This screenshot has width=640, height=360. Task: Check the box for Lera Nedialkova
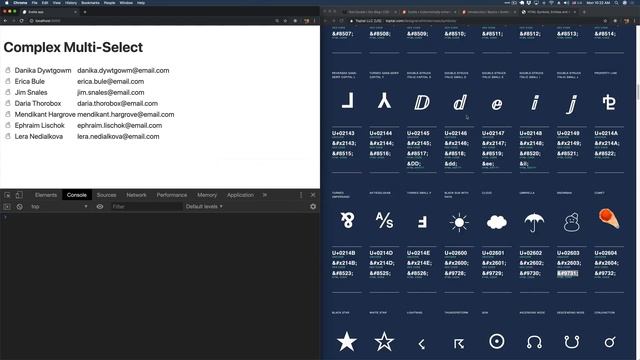tap(8, 136)
